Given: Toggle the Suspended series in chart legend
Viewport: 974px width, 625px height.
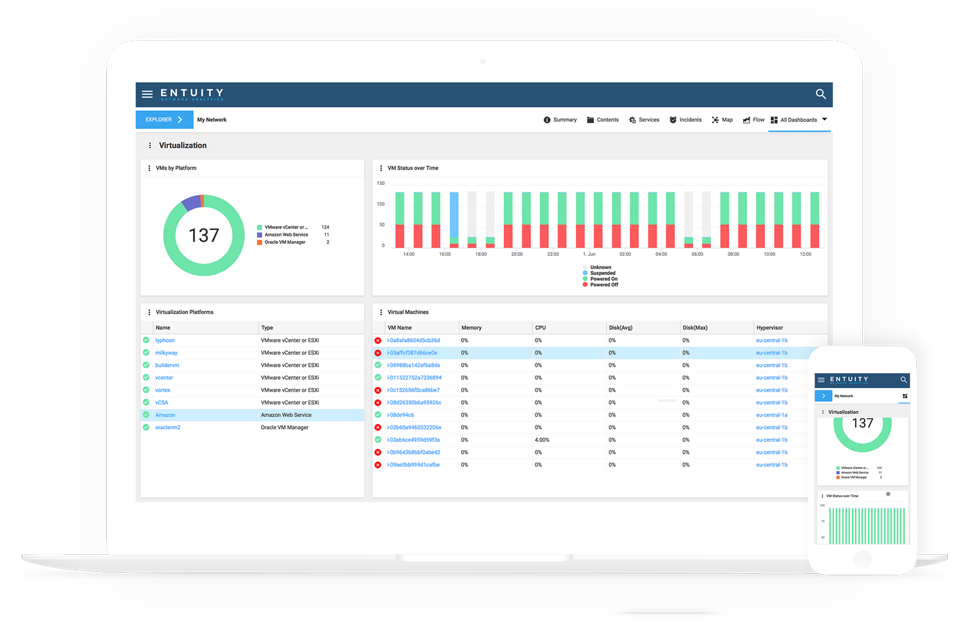Looking at the screenshot, I should [599, 273].
